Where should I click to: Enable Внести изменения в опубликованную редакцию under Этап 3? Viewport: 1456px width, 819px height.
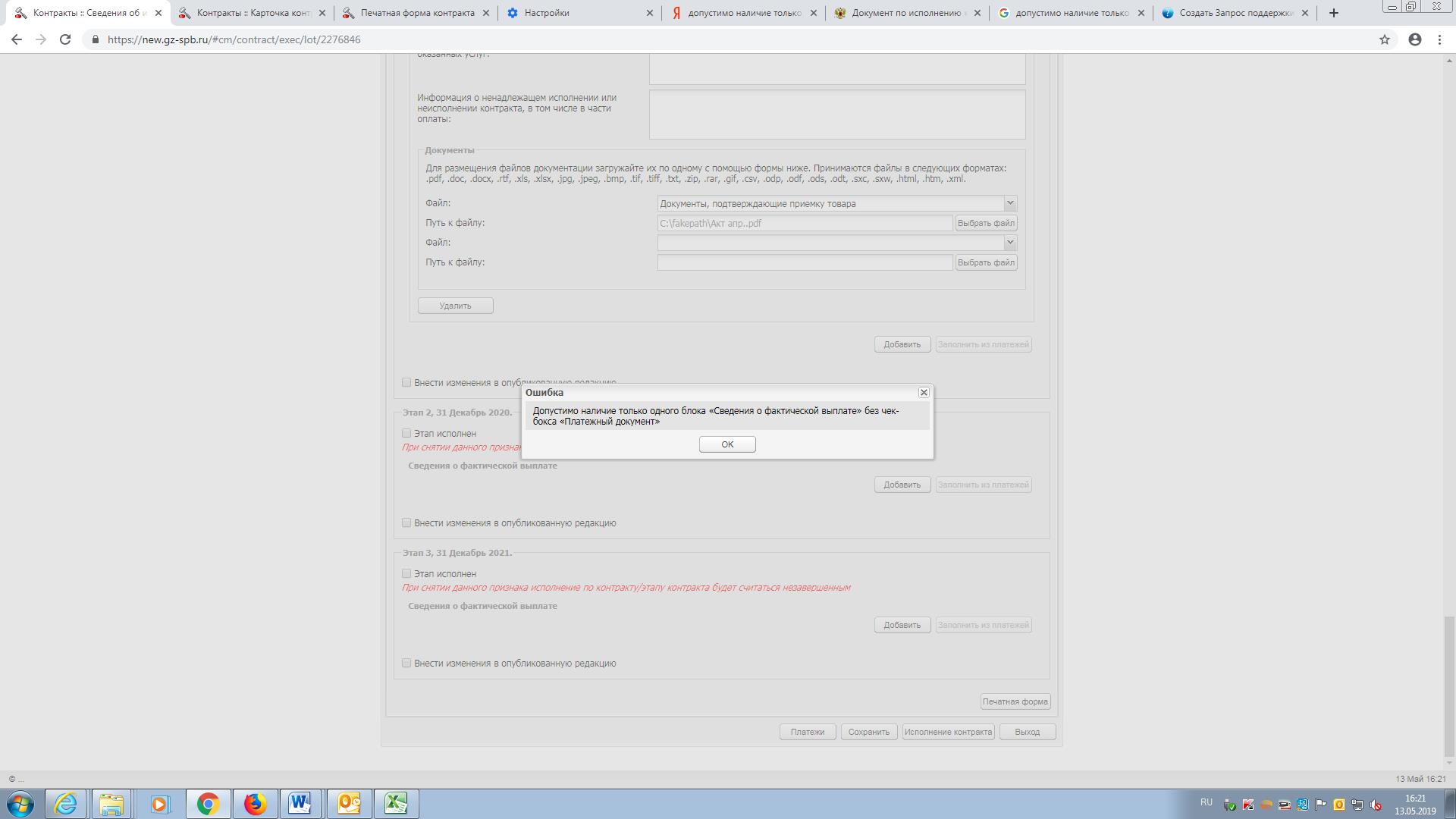click(x=406, y=664)
